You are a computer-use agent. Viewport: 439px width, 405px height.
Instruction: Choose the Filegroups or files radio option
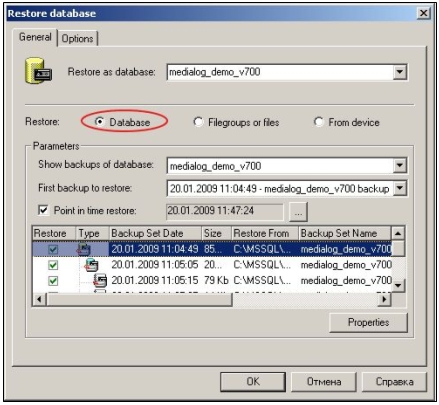(198, 122)
